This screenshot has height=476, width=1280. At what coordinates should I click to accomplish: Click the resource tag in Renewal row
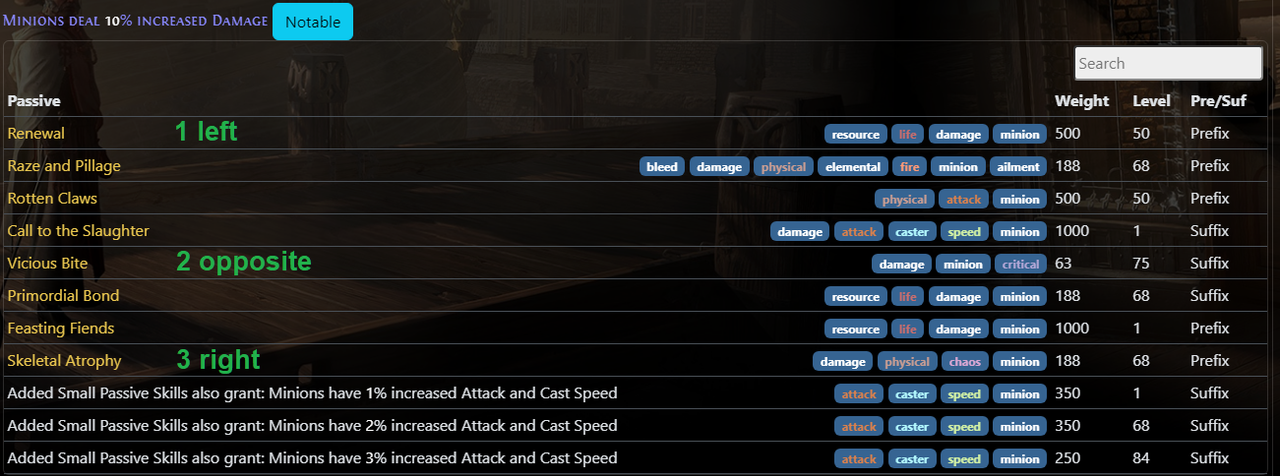(x=856, y=134)
